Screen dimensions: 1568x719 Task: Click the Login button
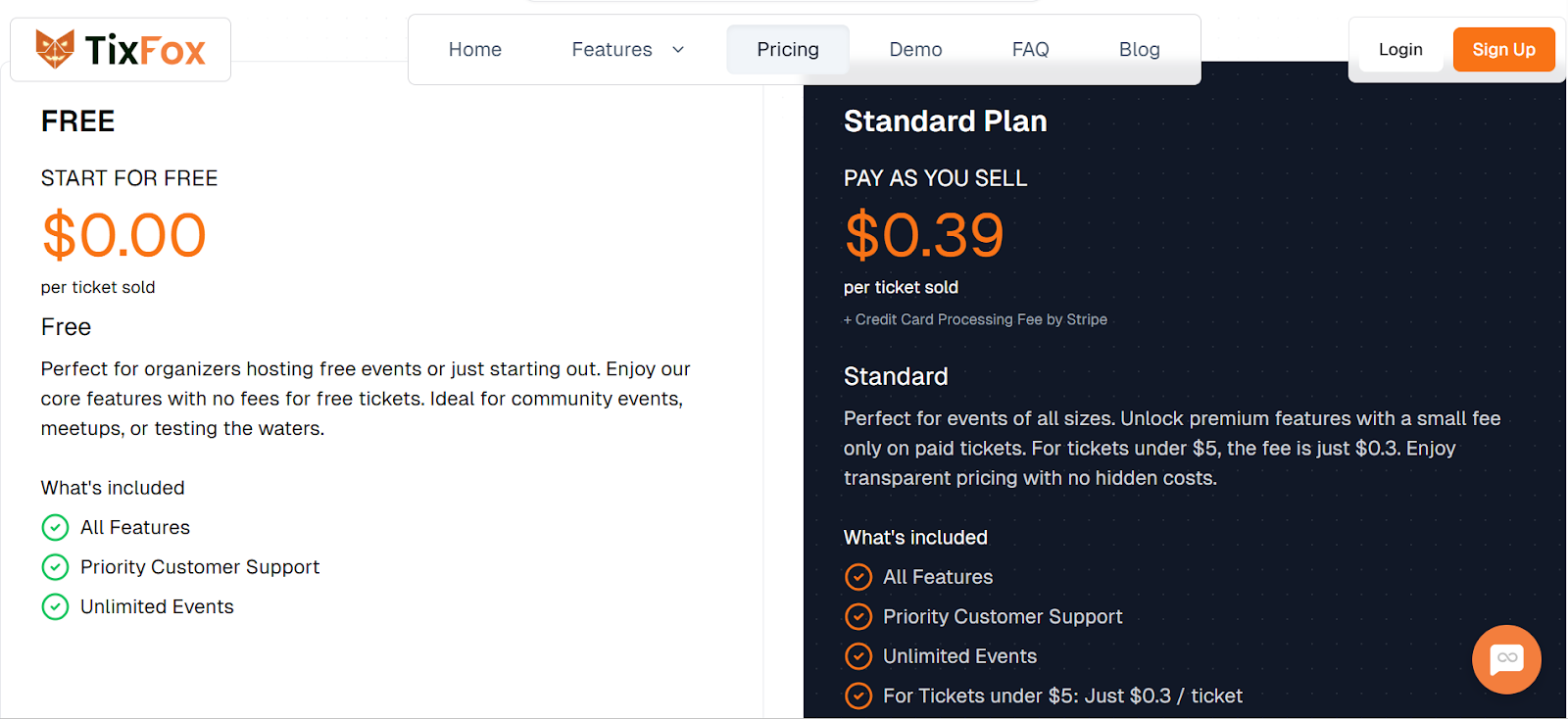[x=1399, y=50]
